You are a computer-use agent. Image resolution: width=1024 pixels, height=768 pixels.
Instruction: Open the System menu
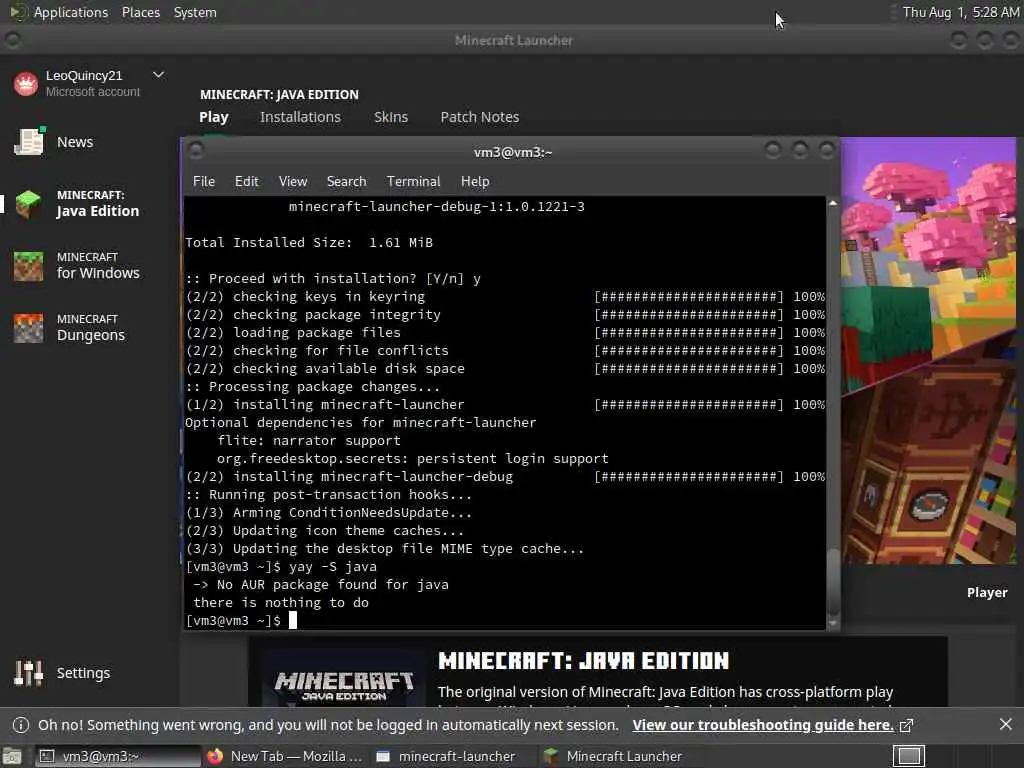[195, 12]
